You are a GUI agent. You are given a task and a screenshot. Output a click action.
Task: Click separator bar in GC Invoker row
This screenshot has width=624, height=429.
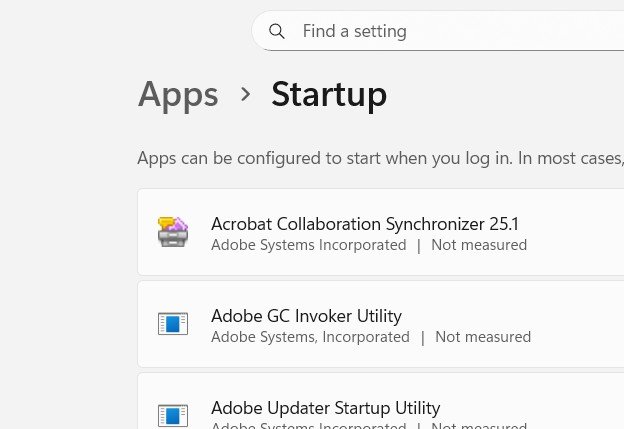tap(423, 337)
